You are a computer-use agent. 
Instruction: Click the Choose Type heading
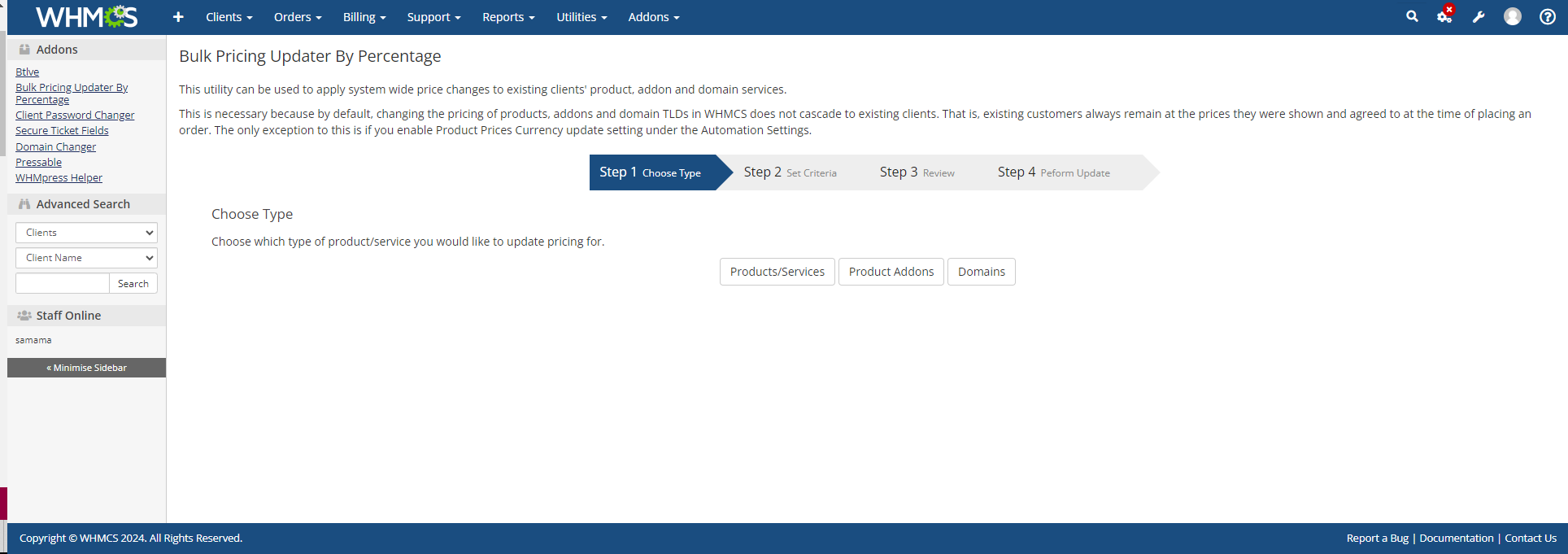(x=252, y=214)
